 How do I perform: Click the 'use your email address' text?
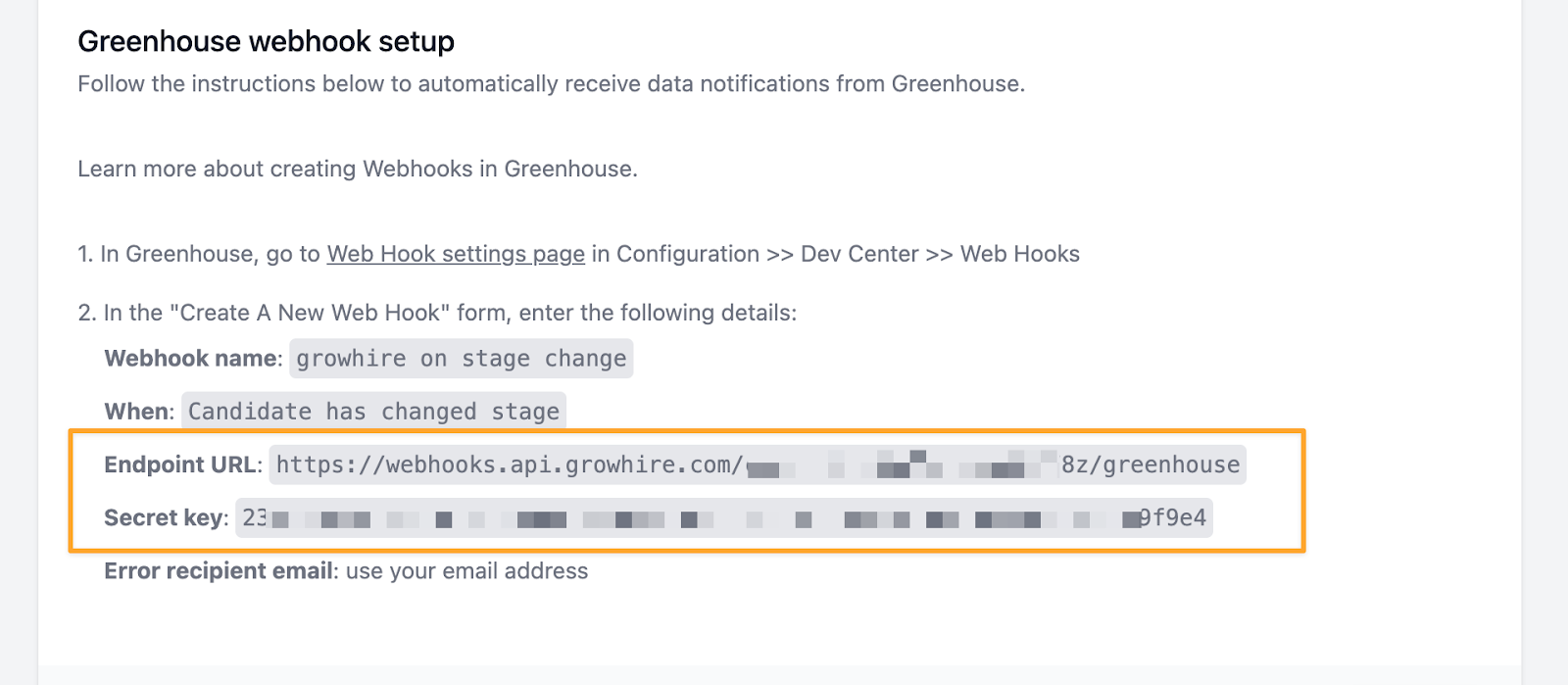466,571
